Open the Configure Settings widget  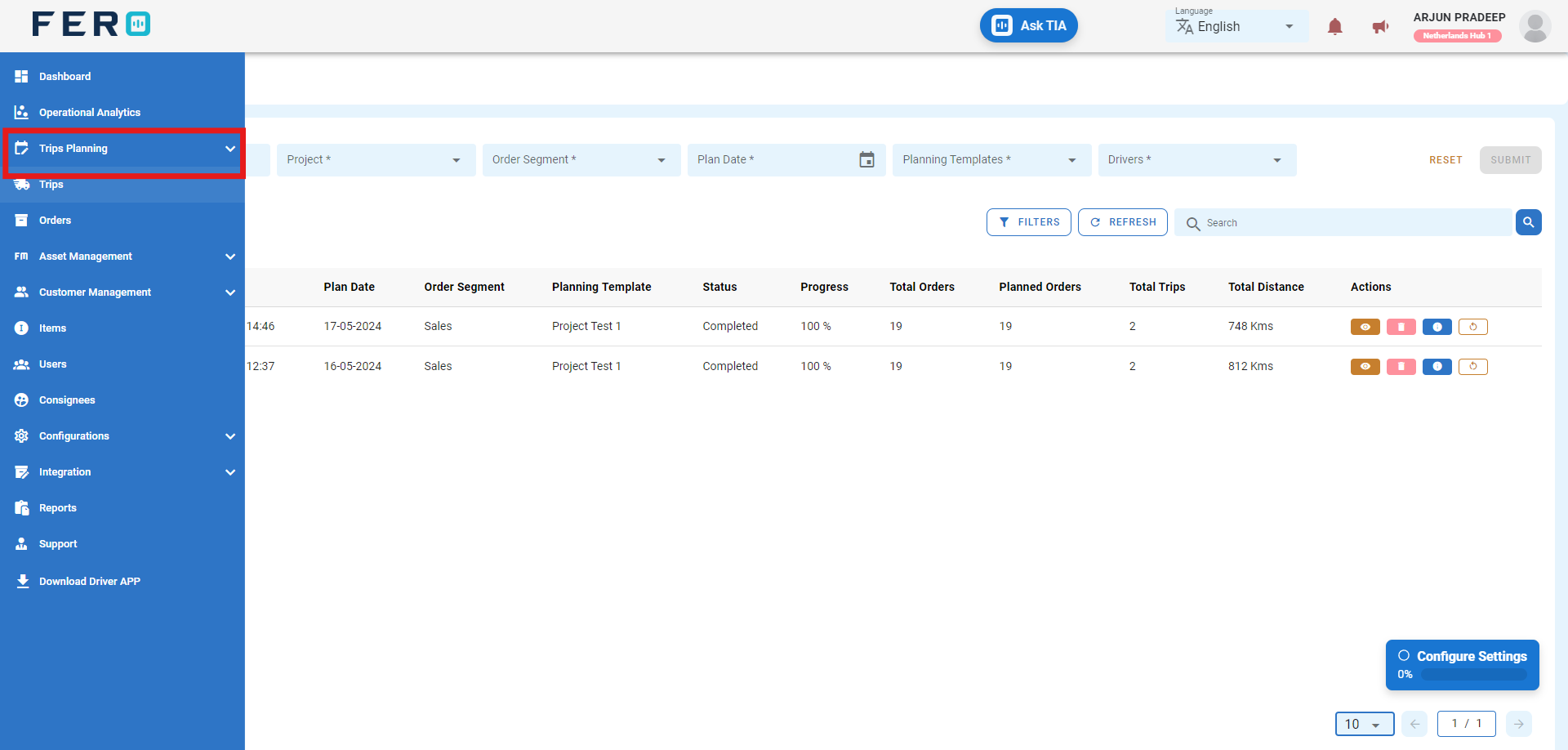tap(1462, 664)
